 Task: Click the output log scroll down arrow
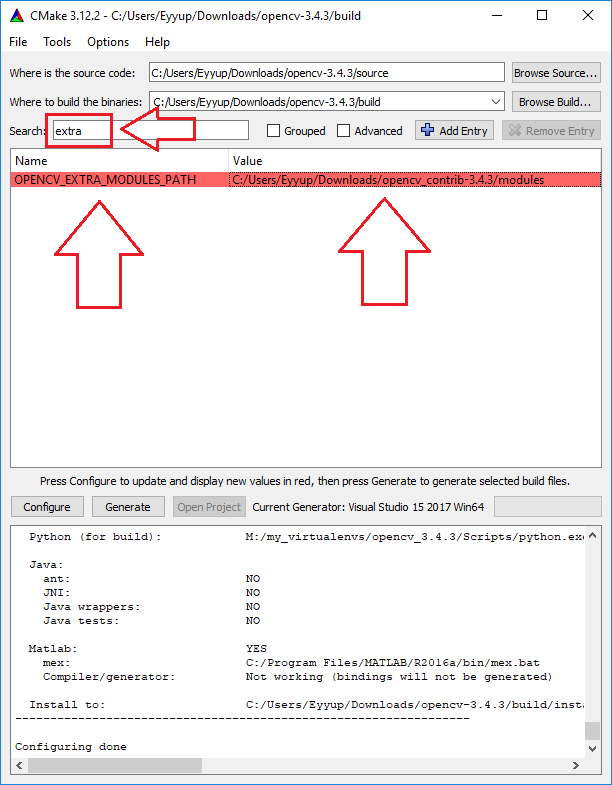(592, 749)
